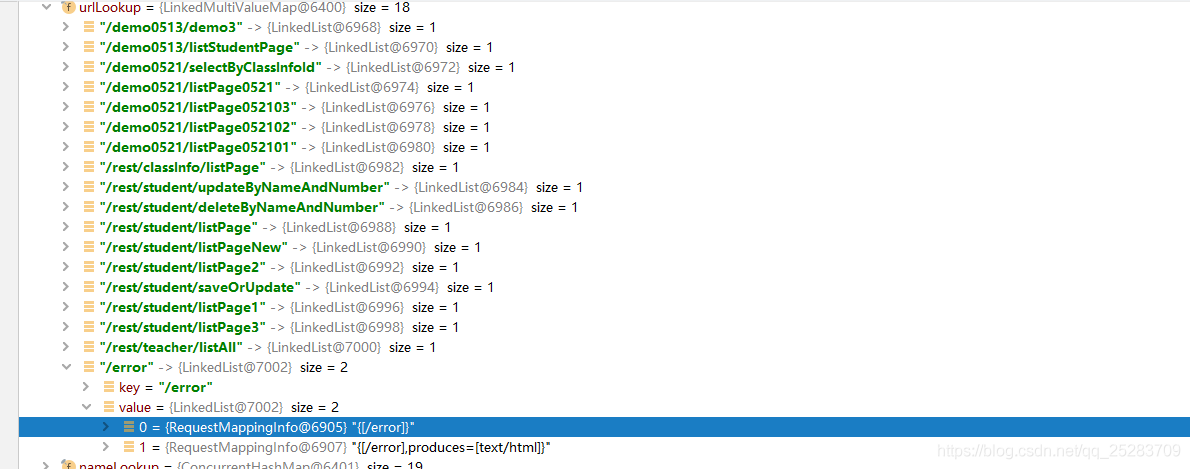Click the entry icon for "/demo0521/listPage052101"
The height and width of the screenshot is (469, 1190).
(89, 147)
